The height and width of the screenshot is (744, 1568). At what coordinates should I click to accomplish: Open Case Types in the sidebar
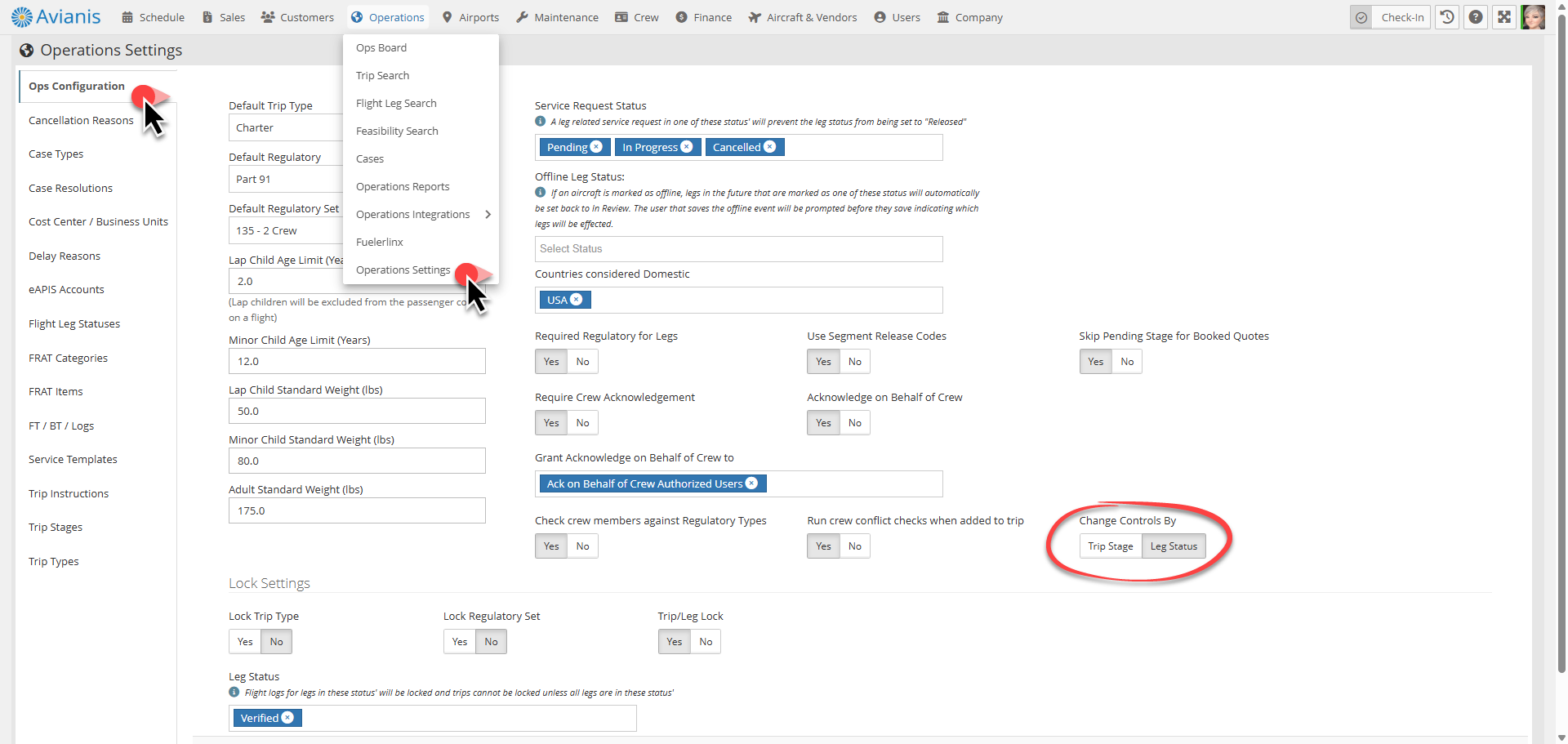(56, 154)
